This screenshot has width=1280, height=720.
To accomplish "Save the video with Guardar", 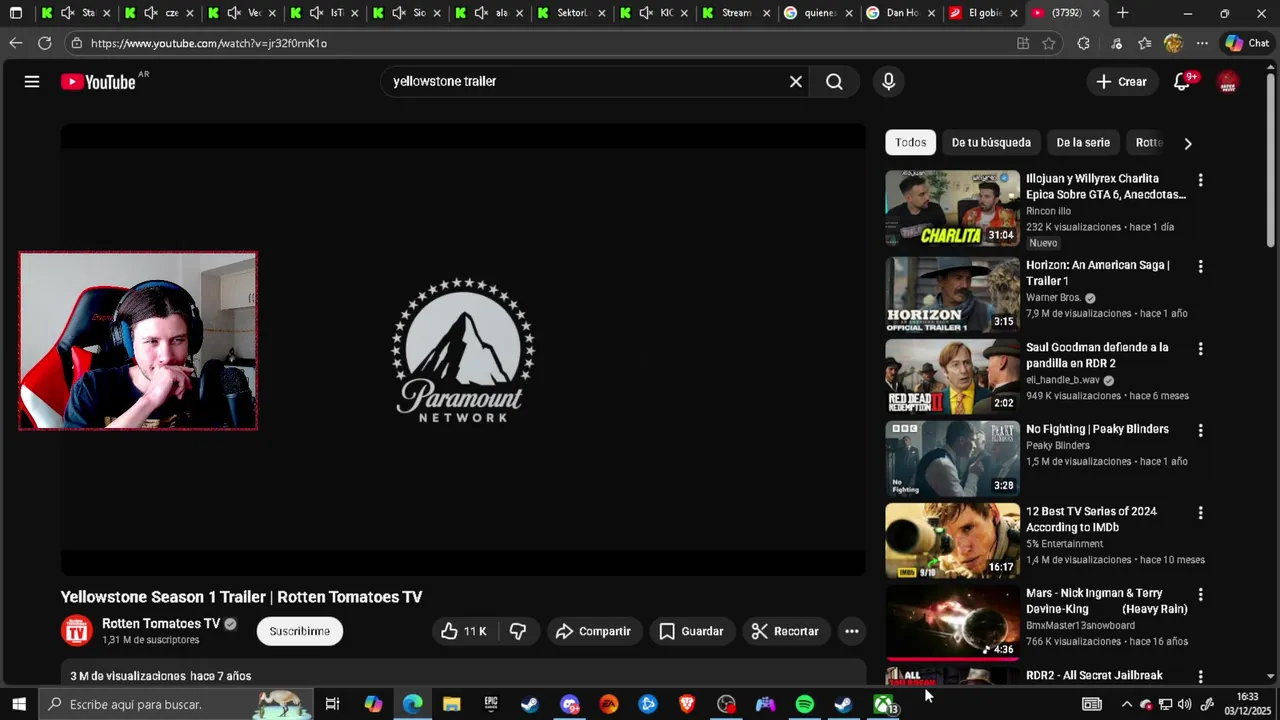I will tap(691, 631).
